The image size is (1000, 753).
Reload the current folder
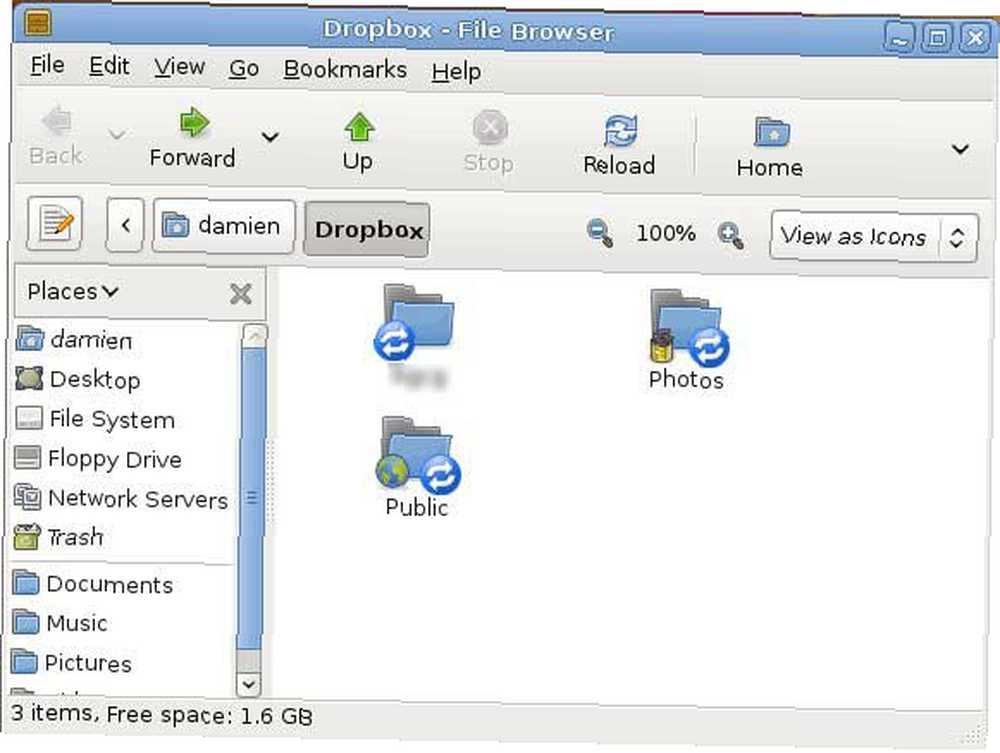click(x=619, y=145)
